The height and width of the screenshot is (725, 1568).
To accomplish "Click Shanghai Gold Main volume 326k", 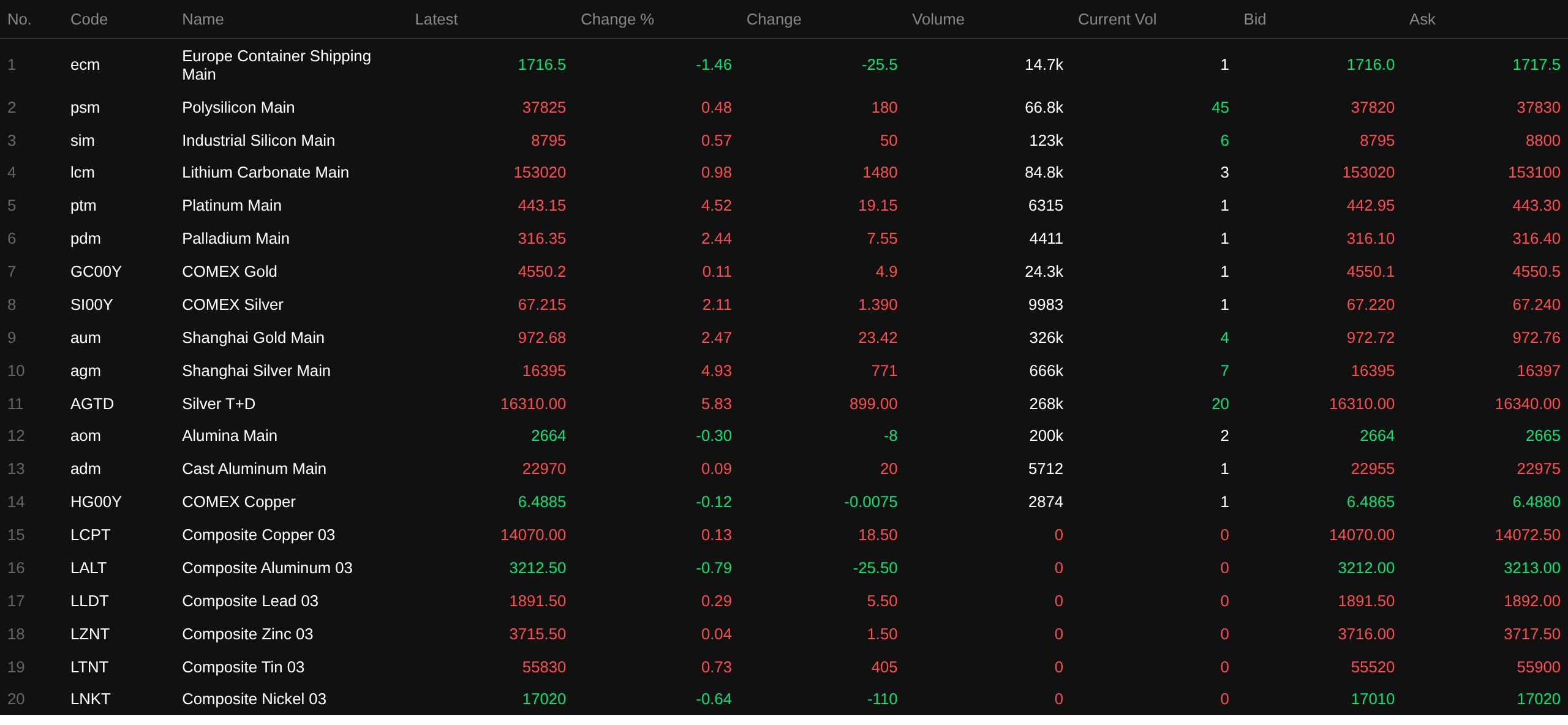I will coord(1046,338).
